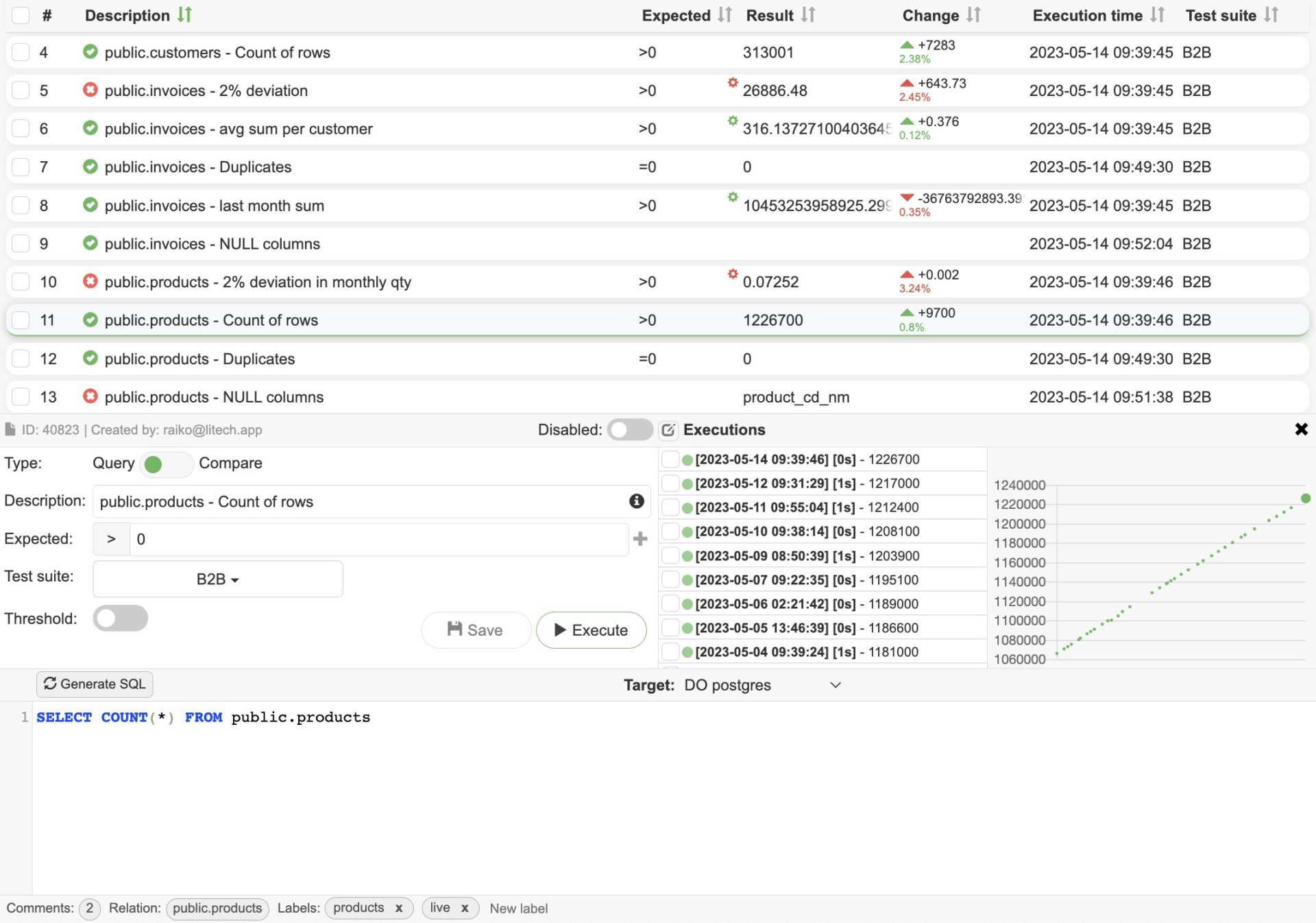Click the description info icon
Screen dimensions: 1316x923
(636, 501)
